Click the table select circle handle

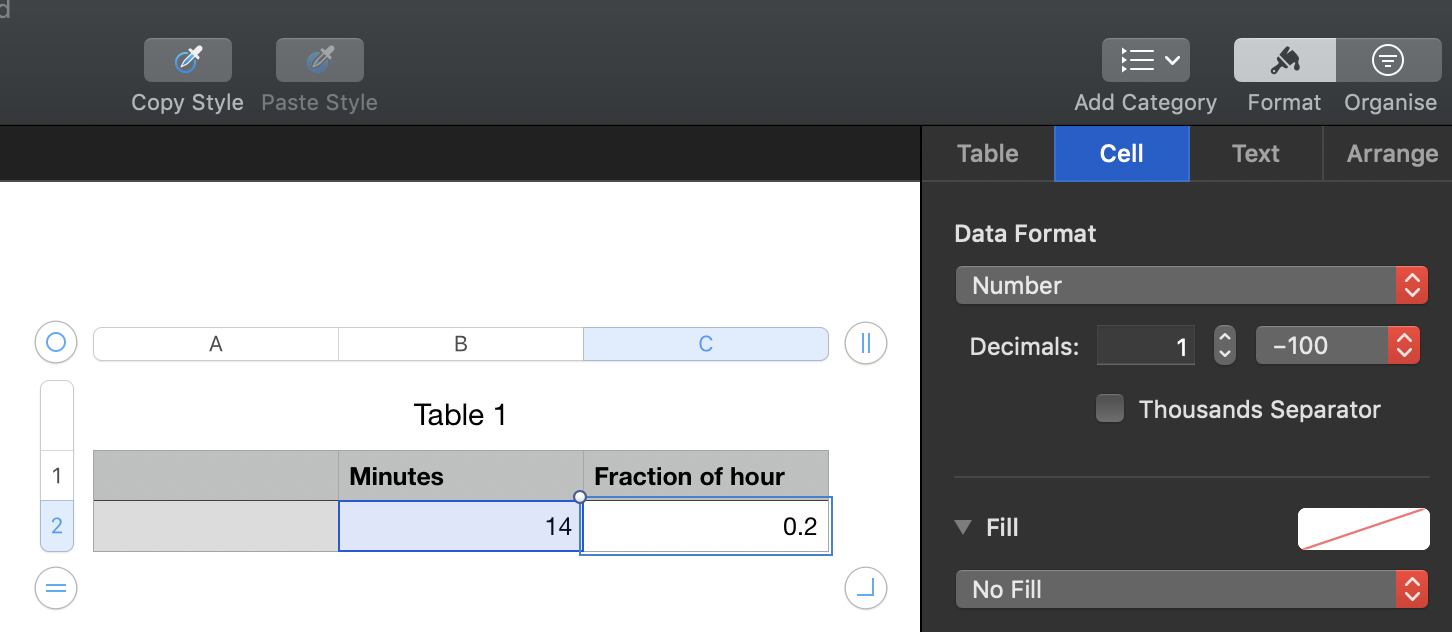[x=56, y=343]
